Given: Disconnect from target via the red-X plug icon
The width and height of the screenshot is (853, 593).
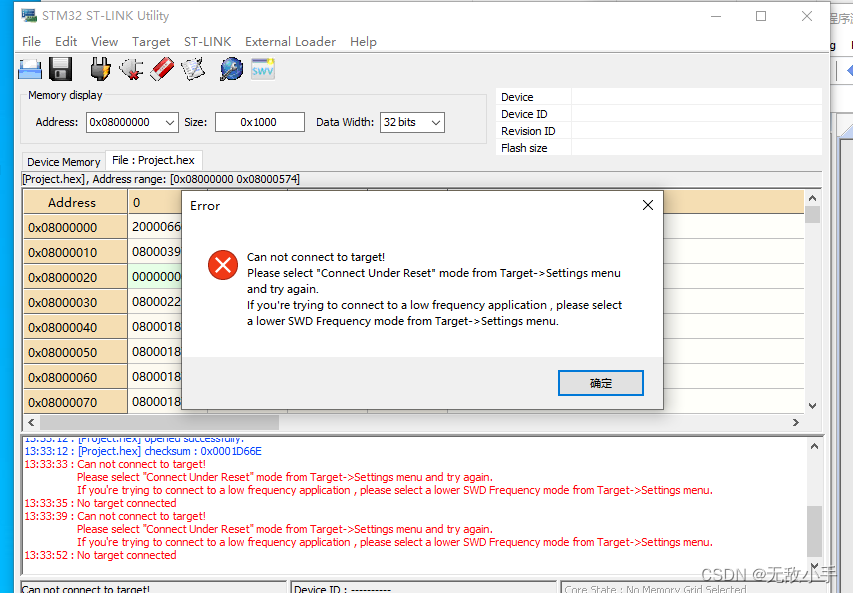Looking at the screenshot, I should pos(131,70).
